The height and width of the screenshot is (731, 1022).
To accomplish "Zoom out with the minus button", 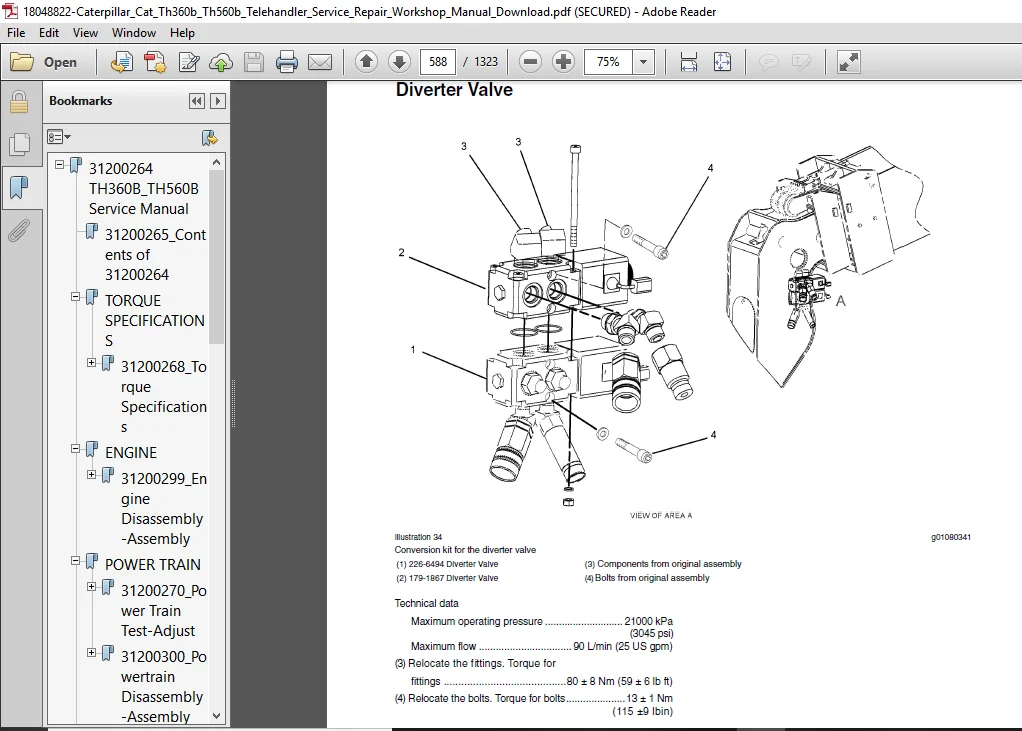I will pyautogui.click(x=531, y=62).
